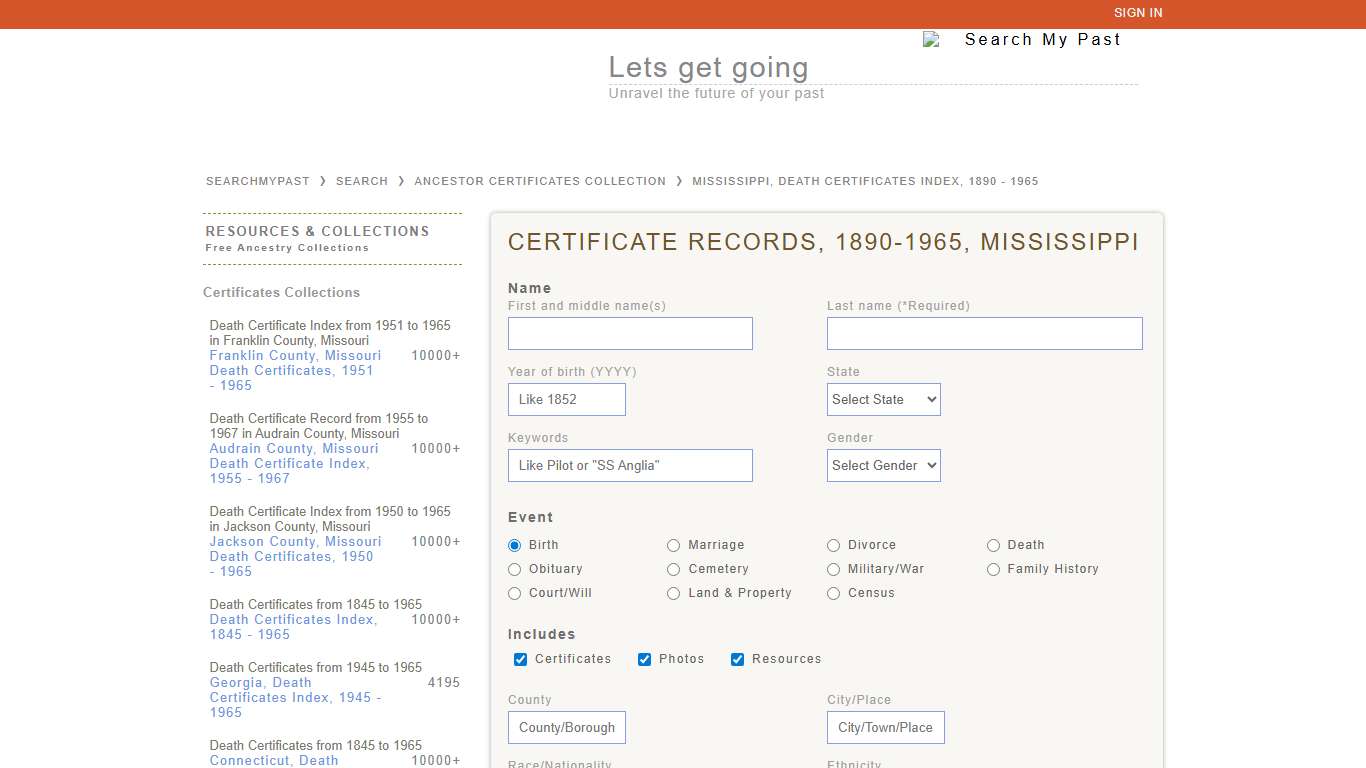
Task: Uncheck the Photos include option
Action: [x=645, y=659]
